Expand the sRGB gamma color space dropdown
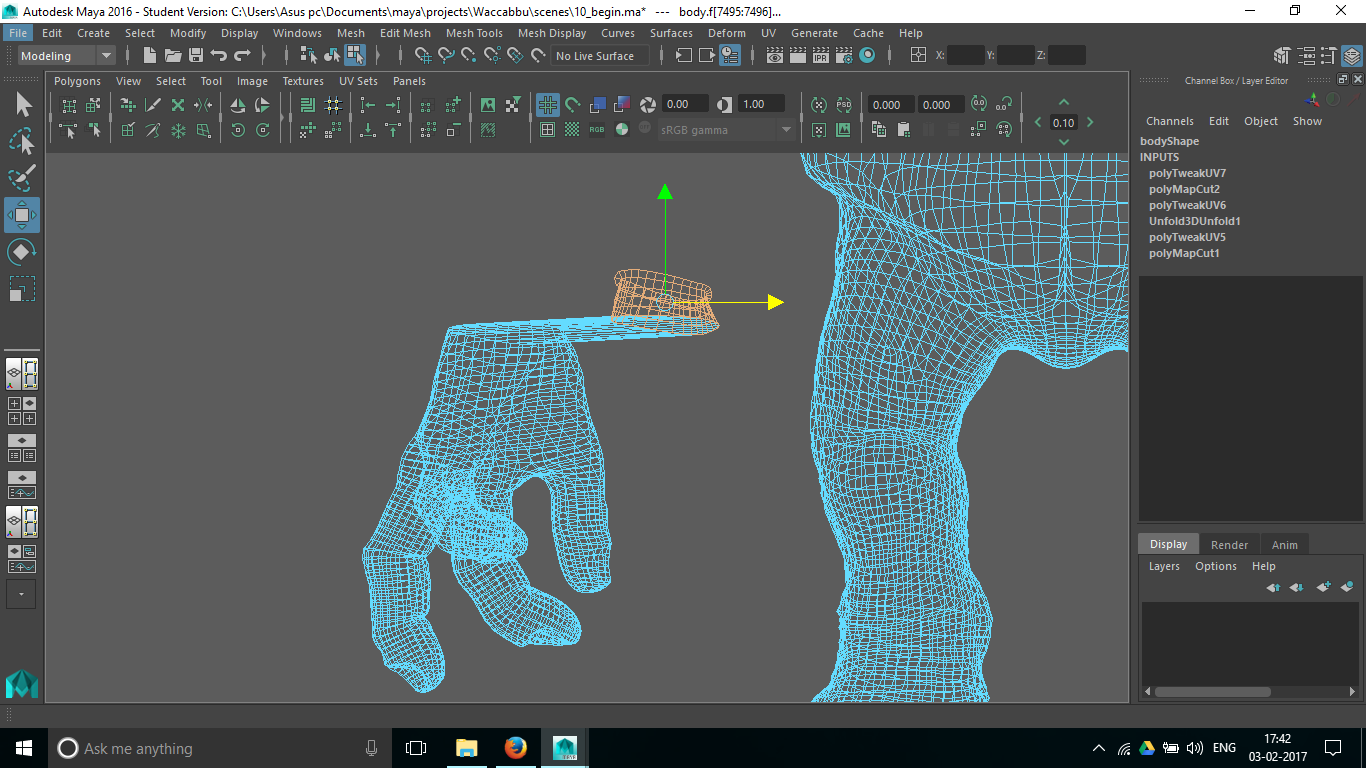This screenshot has width=1366, height=768. point(786,130)
